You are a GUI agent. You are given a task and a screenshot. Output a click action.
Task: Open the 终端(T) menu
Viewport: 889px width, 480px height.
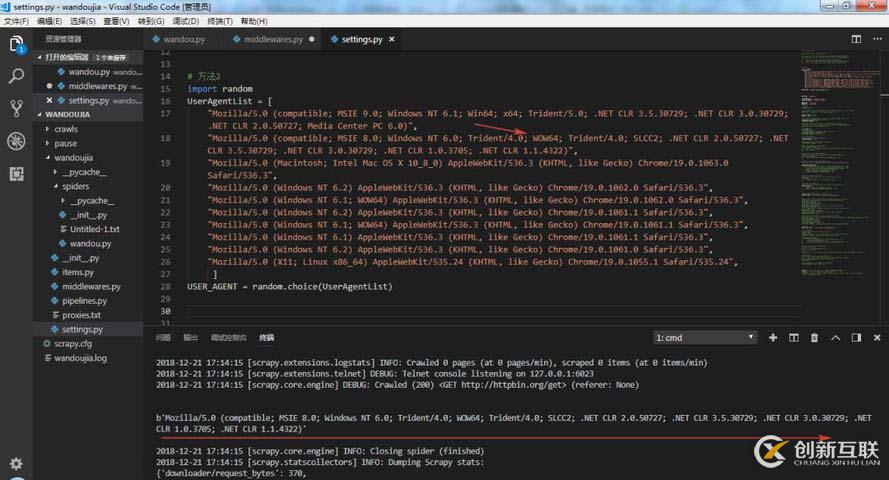220,21
